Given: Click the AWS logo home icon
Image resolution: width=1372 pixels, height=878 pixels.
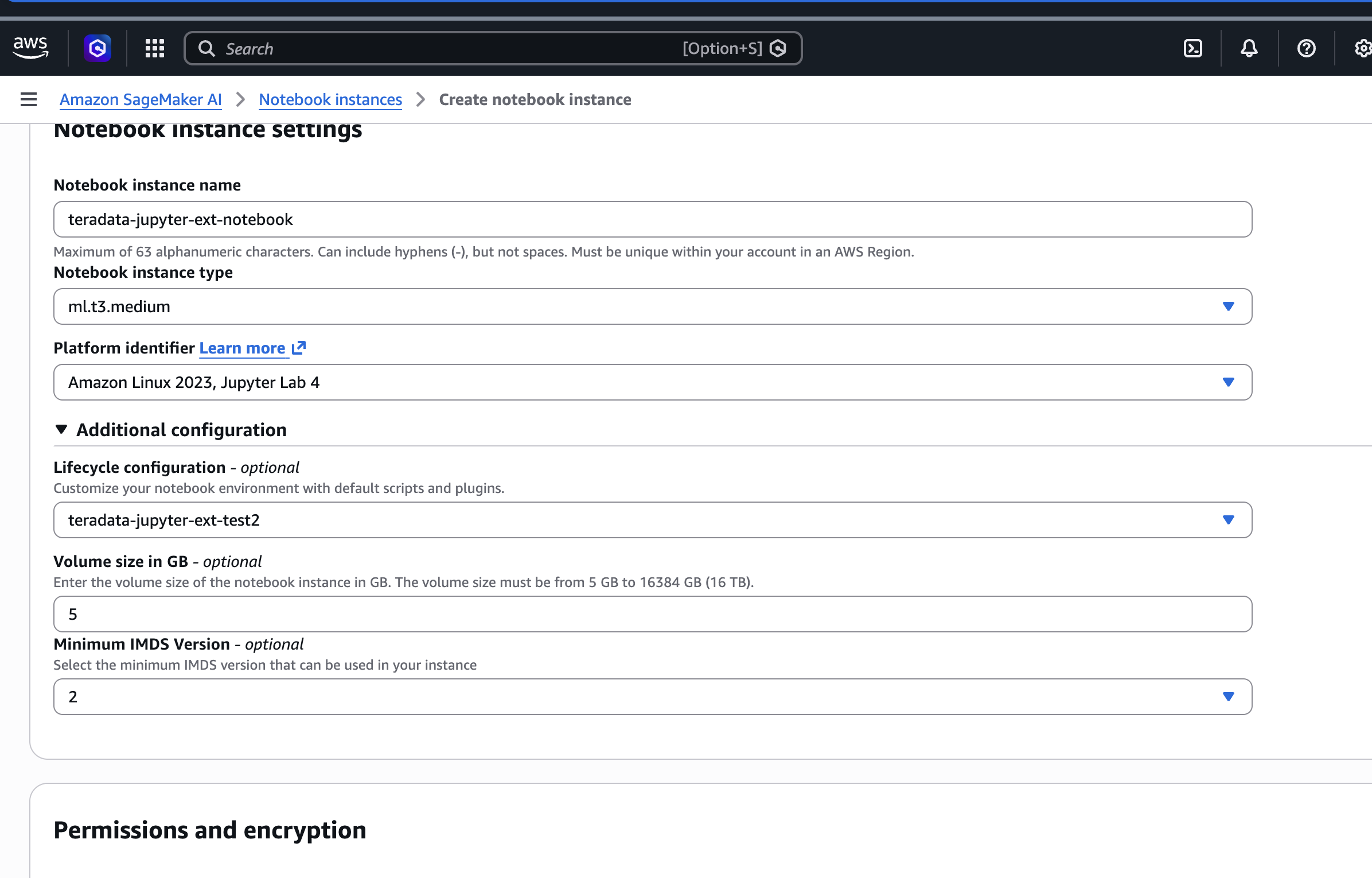Looking at the screenshot, I should point(30,48).
